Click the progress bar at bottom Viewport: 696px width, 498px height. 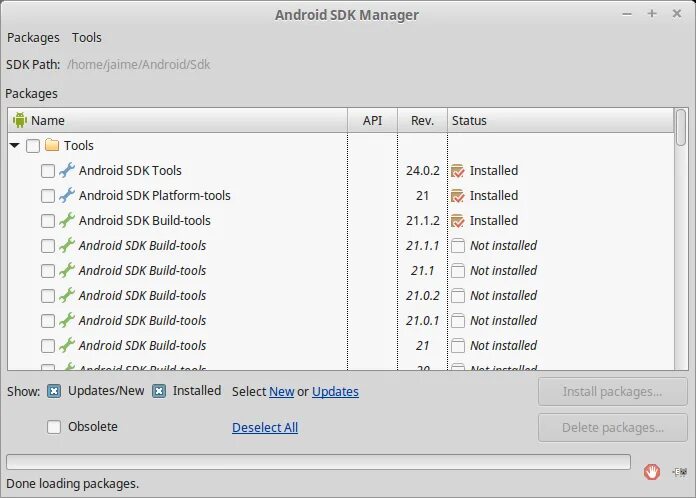[x=318, y=462]
